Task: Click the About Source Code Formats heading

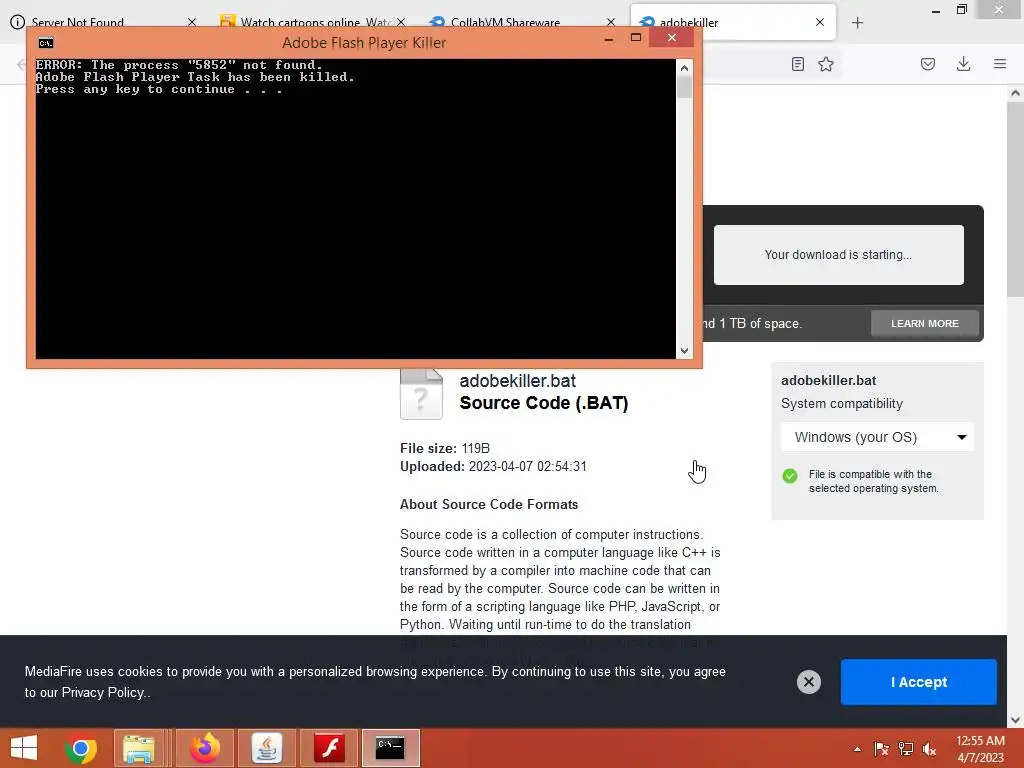Action: [488, 504]
